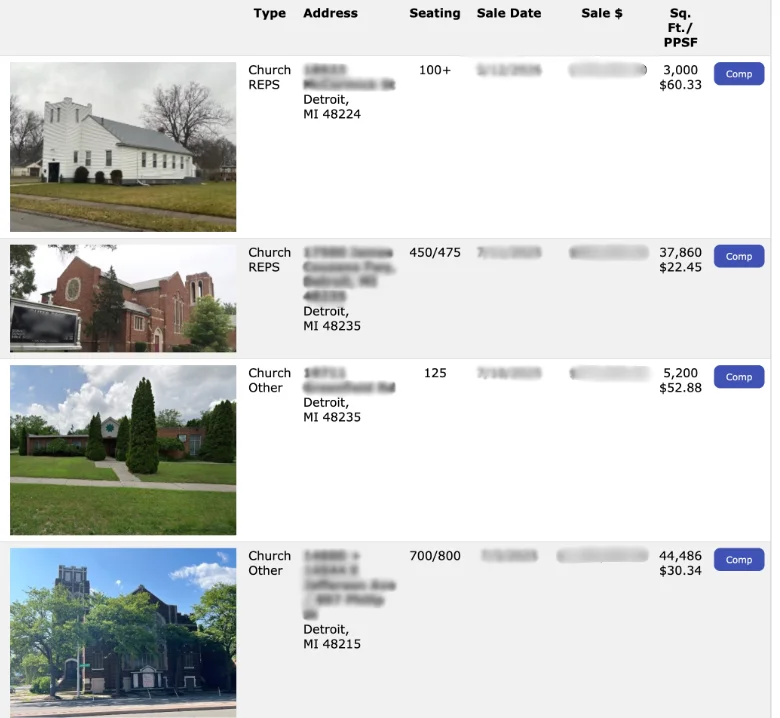Viewport: 780px width, 718px height.
Task: Open low brick church with evergreens photo
Action: click(x=123, y=450)
